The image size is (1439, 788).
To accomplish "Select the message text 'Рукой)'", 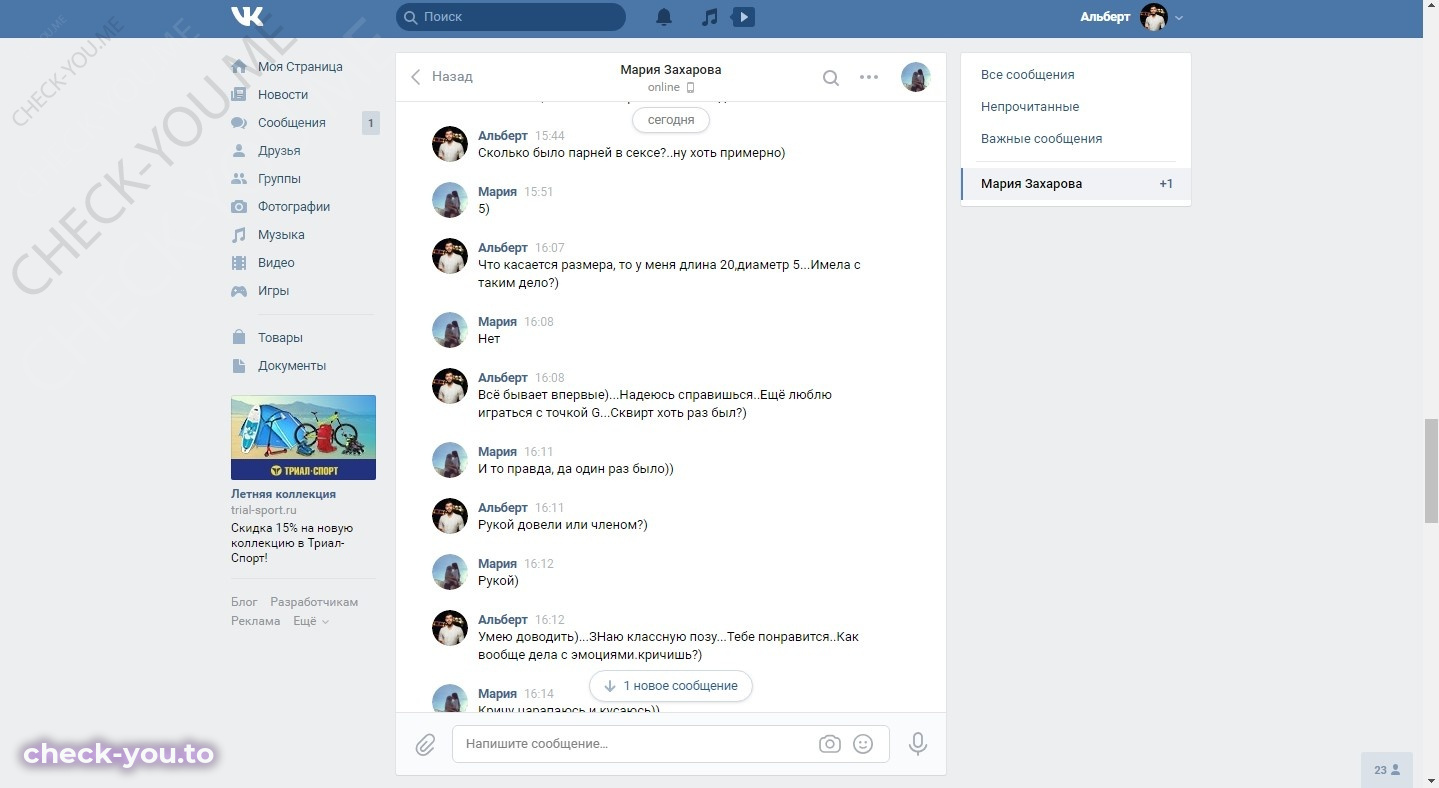I will (x=498, y=581).
